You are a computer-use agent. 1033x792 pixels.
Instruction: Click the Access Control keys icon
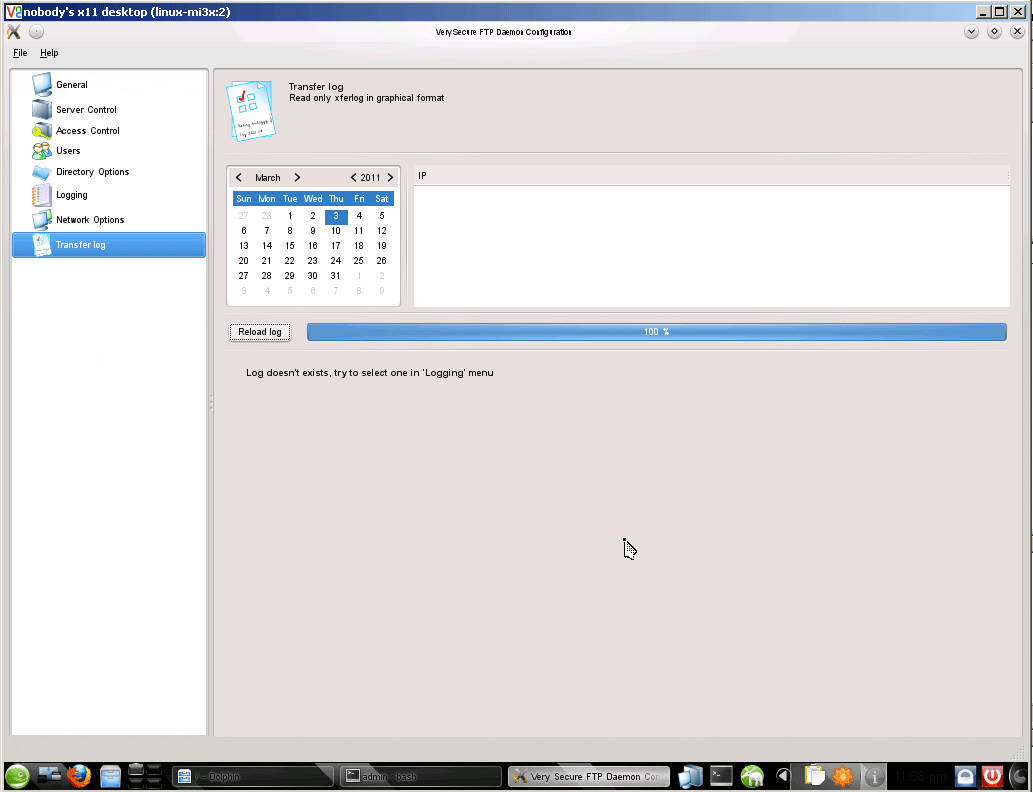(x=42, y=130)
